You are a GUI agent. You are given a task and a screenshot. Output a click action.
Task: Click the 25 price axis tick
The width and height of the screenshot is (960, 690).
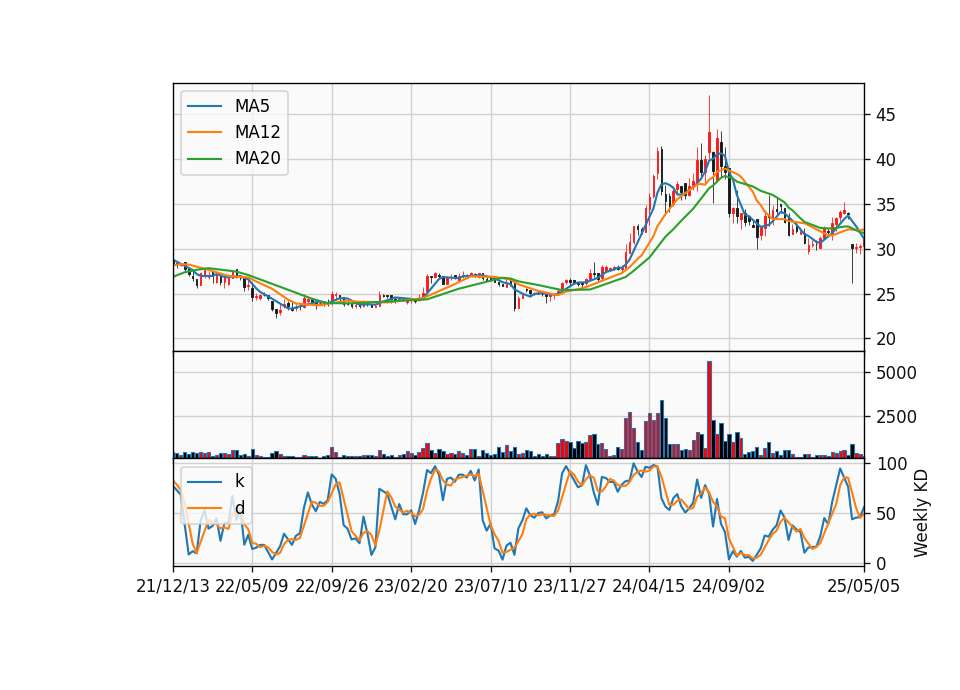point(885,295)
